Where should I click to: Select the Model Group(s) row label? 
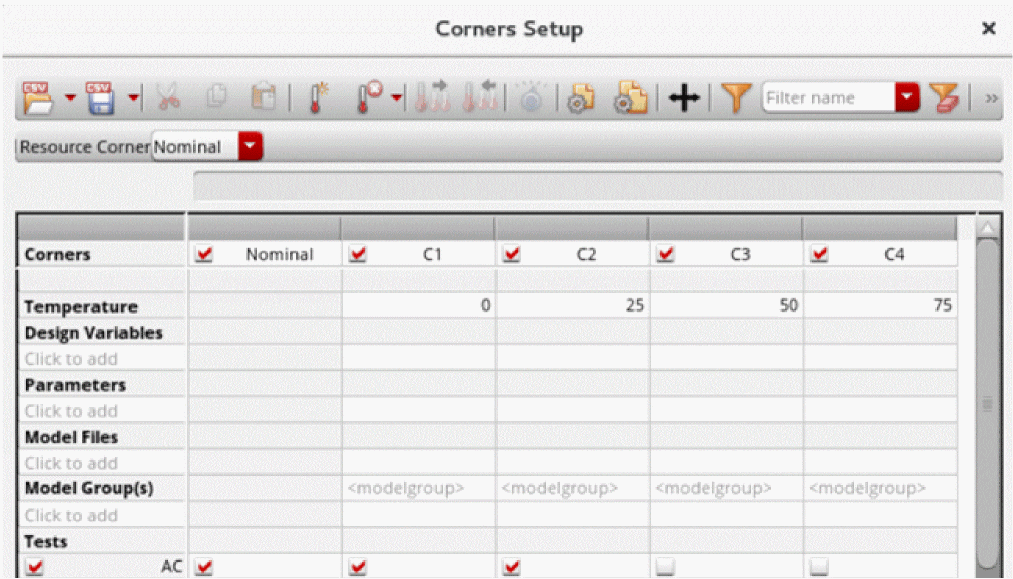[89, 489]
